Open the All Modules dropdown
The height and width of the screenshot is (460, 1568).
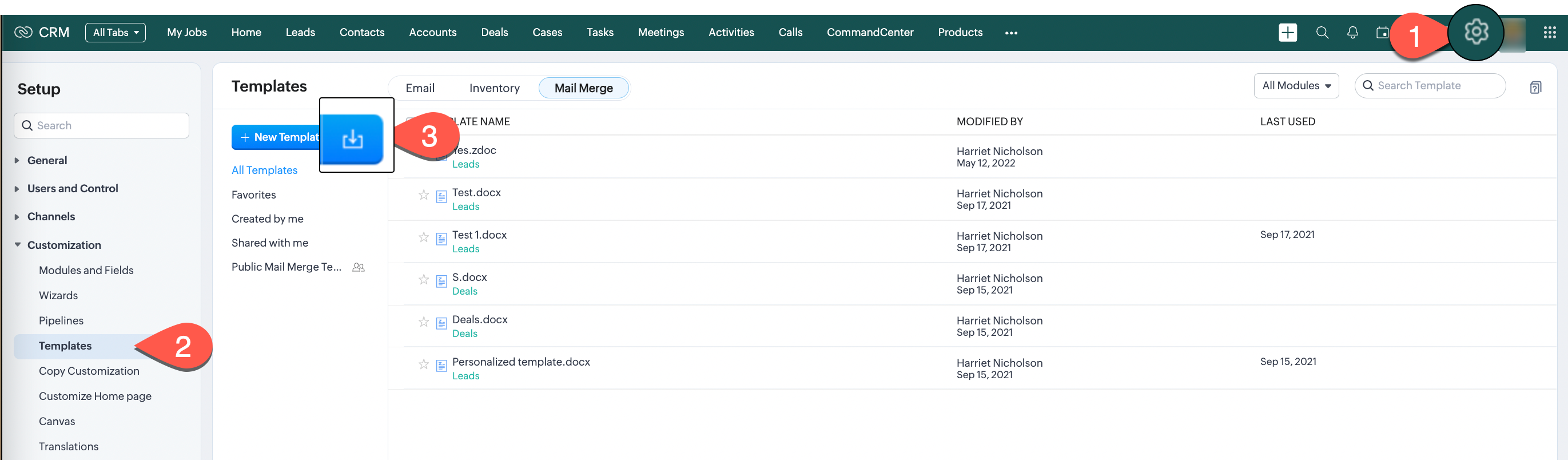pos(1295,86)
